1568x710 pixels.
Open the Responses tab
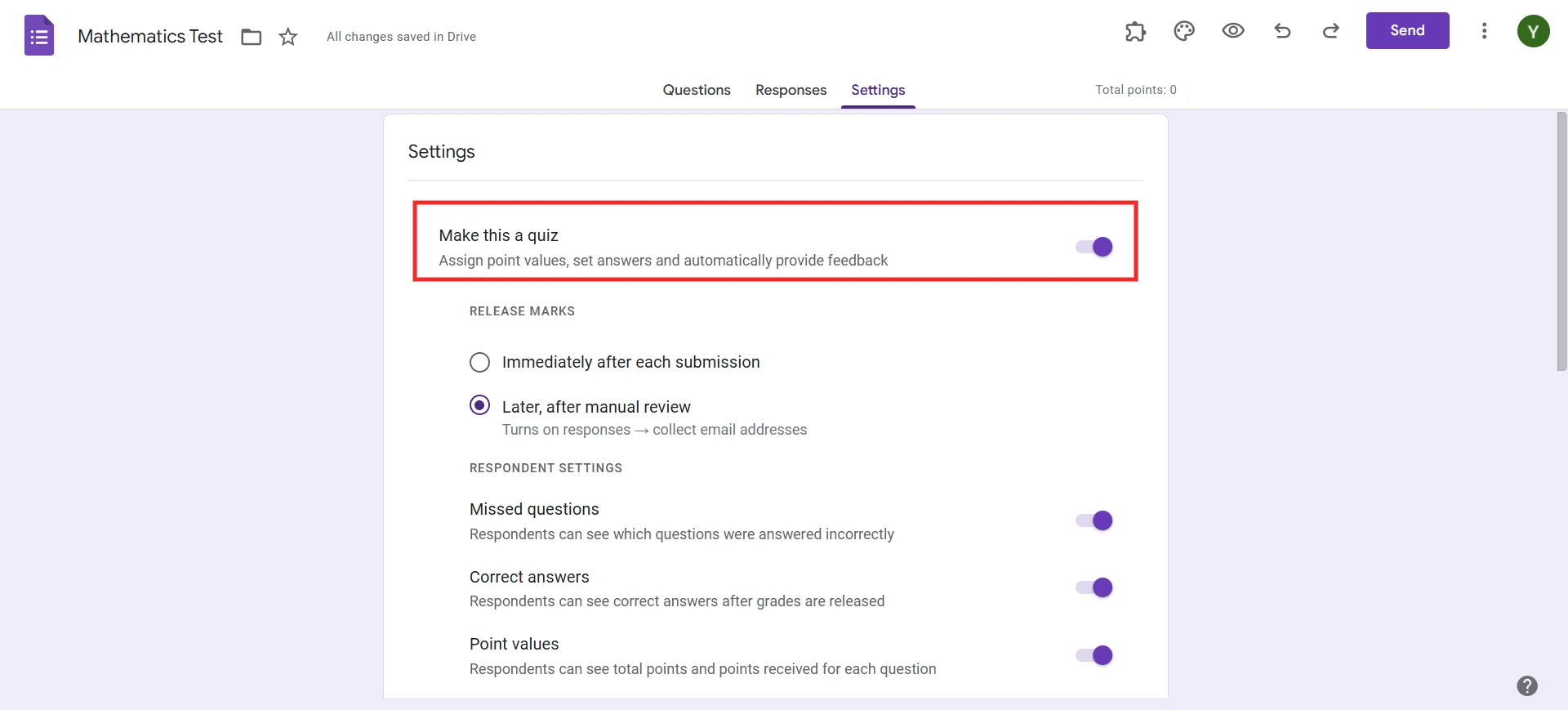[791, 90]
